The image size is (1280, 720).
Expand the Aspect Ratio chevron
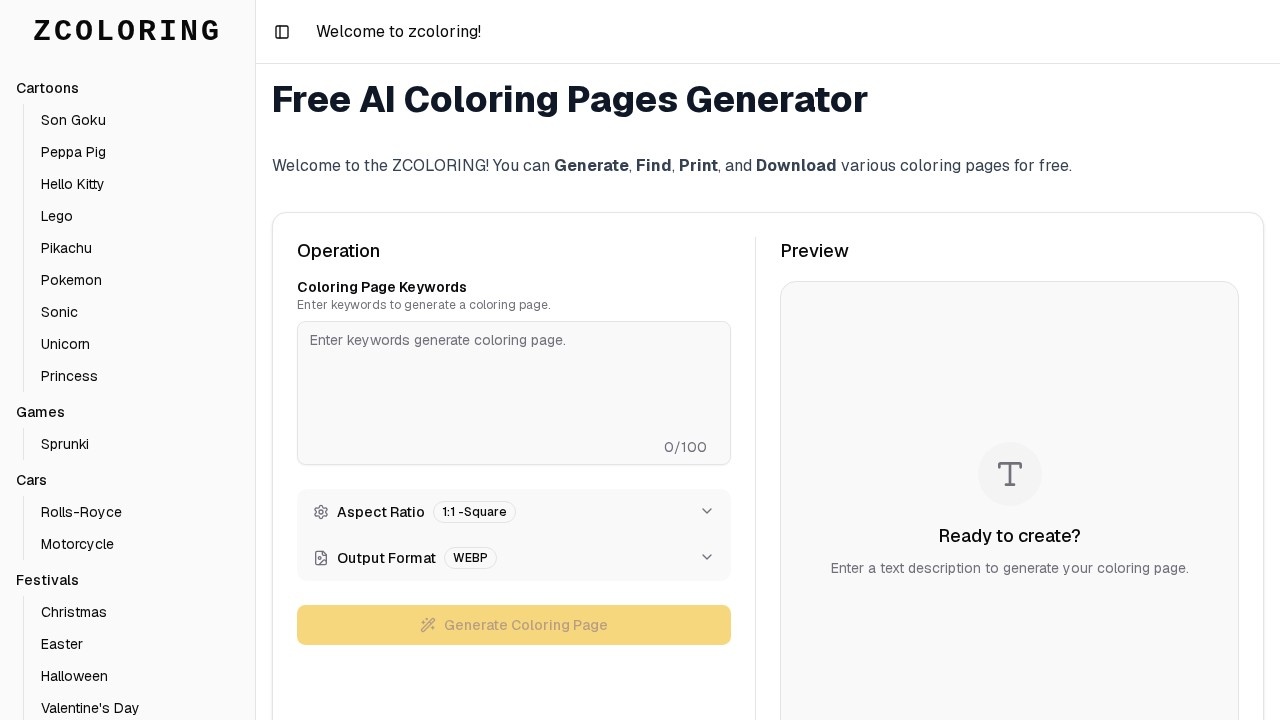tap(707, 511)
